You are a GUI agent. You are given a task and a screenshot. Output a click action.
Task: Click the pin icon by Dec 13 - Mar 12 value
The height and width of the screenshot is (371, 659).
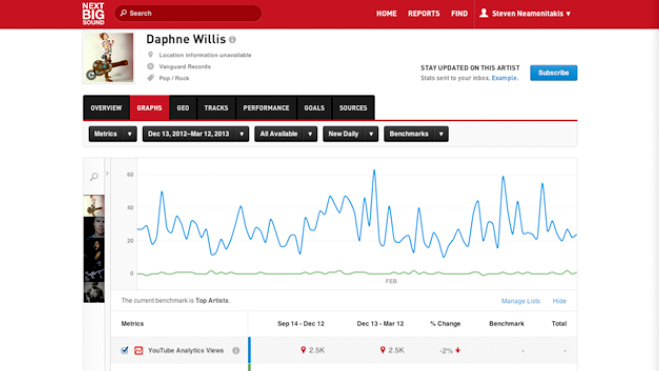(x=382, y=350)
